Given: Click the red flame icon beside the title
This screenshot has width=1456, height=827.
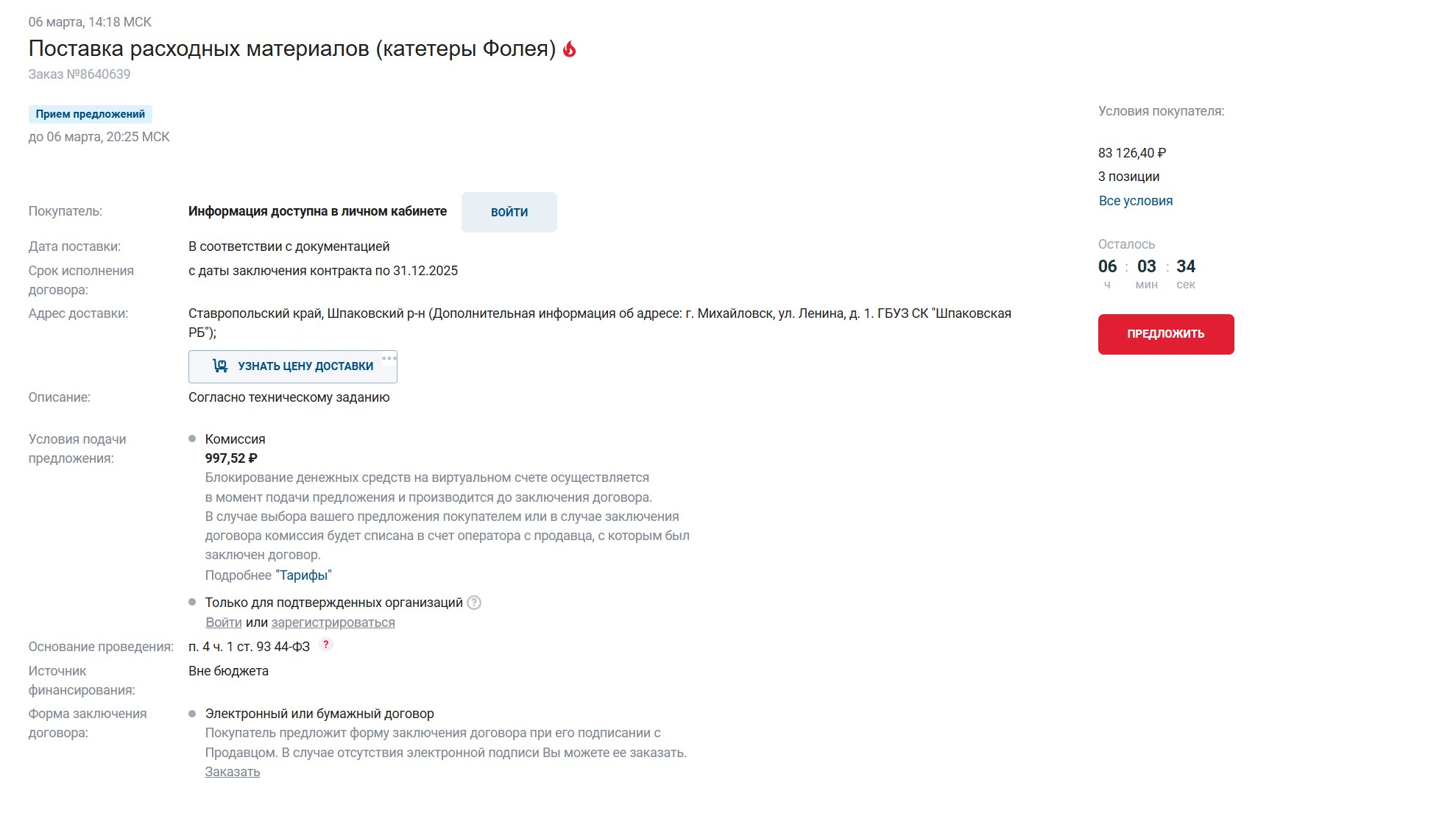Looking at the screenshot, I should pos(569,49).
